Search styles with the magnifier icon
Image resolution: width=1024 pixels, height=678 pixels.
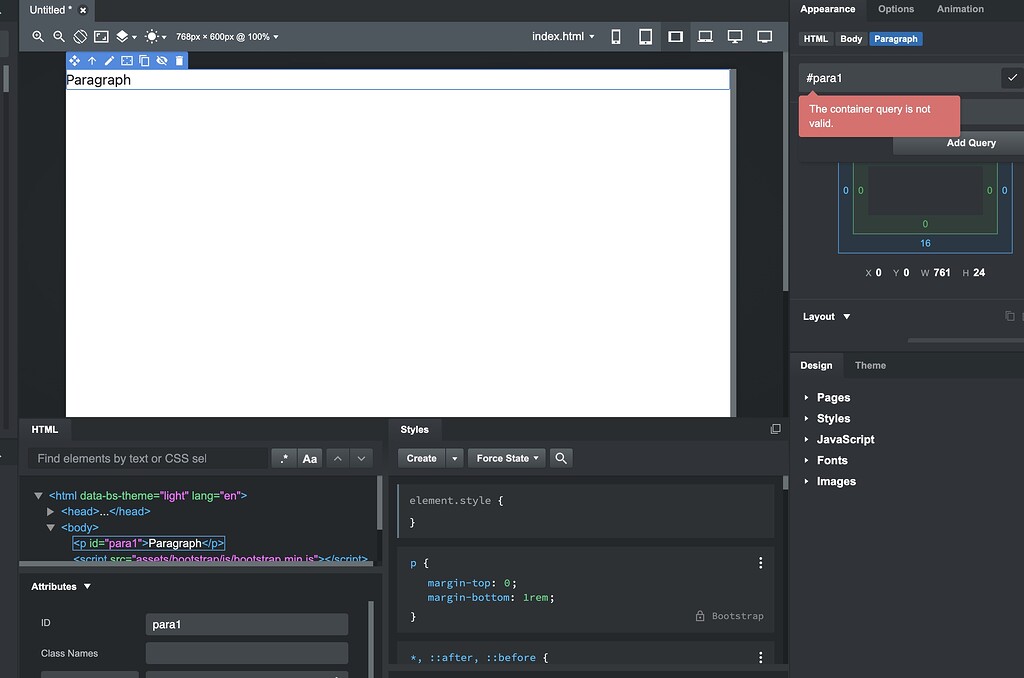click(561, 458)
